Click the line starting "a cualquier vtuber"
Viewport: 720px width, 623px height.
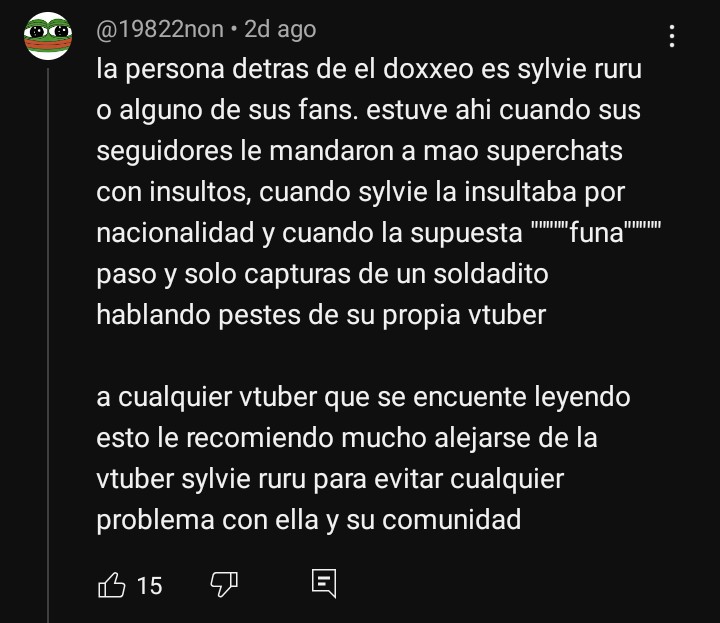pos(363,397)
